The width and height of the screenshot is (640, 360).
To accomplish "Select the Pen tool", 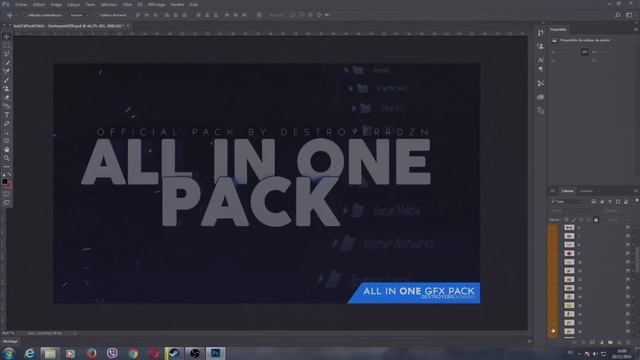I will [7, 123].
